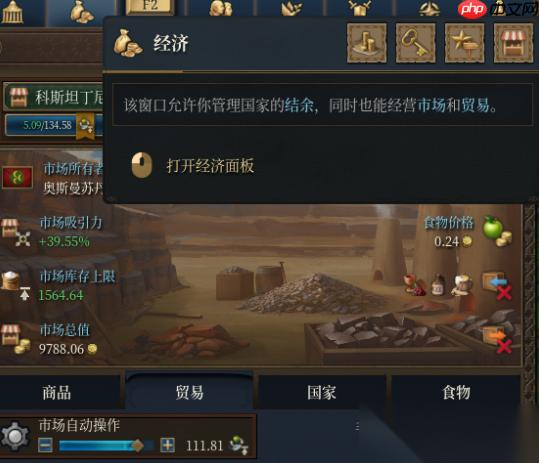Switch to the 食物 tab
The image size is (539, 463).
pyautogui.click(x=456, y=392)
